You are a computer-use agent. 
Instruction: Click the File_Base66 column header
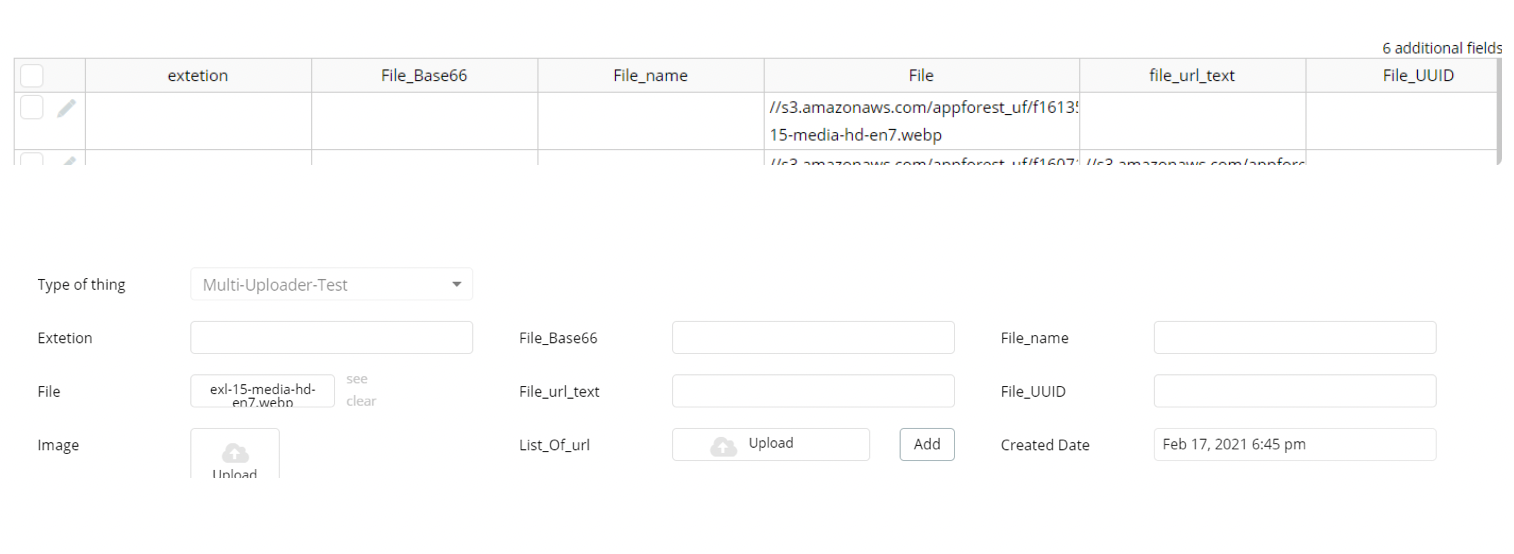pyautogui.click(x=424, y=75)
